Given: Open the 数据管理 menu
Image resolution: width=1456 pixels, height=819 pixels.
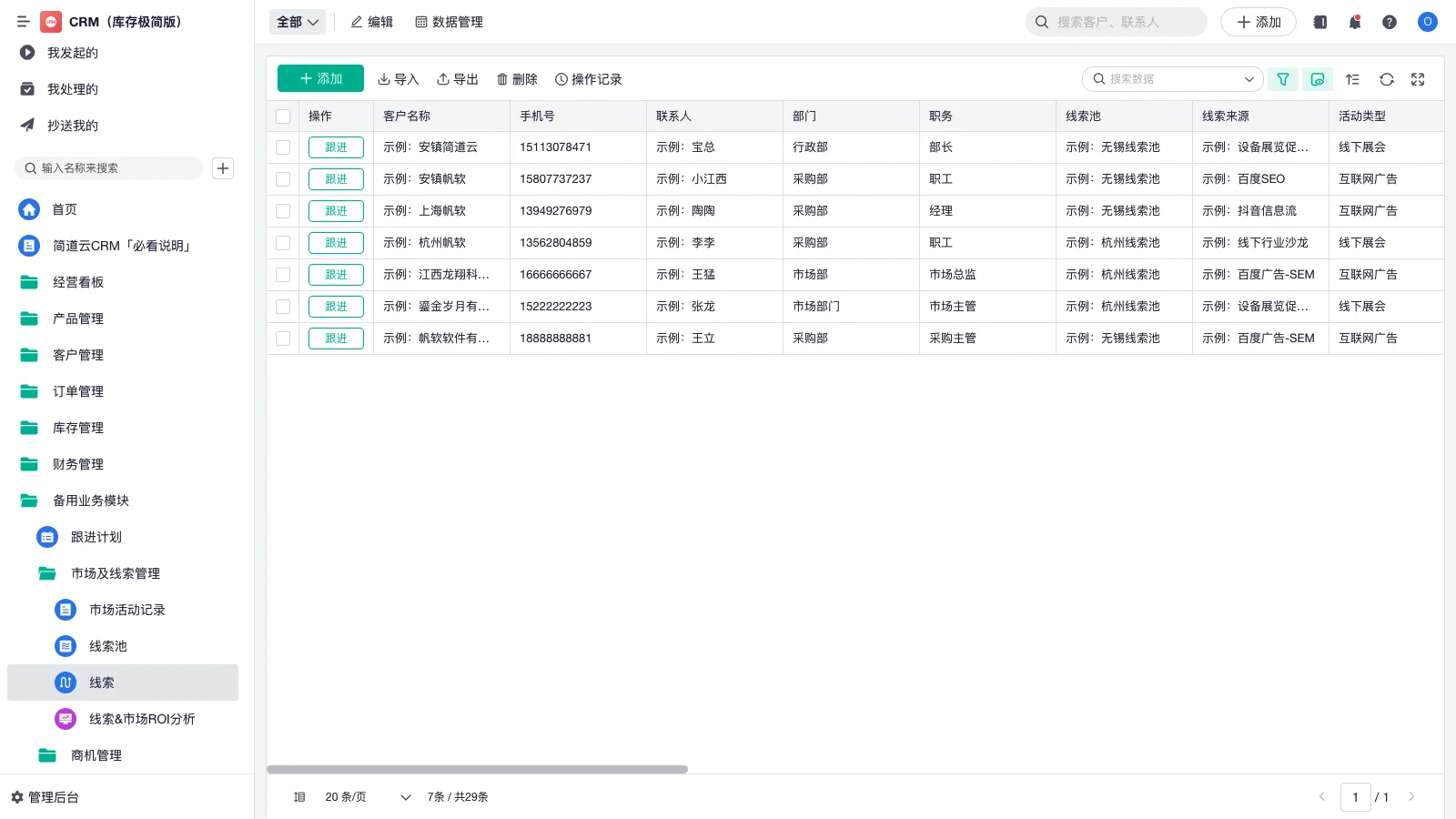Looking at the screenshot, I should (450, 22).
